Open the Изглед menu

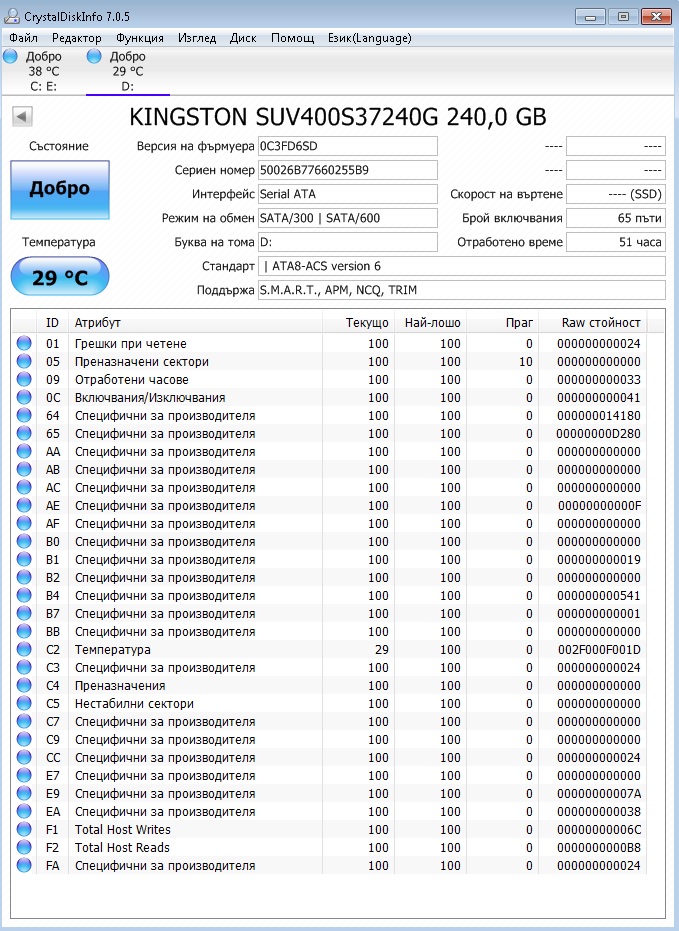(197, 38)
